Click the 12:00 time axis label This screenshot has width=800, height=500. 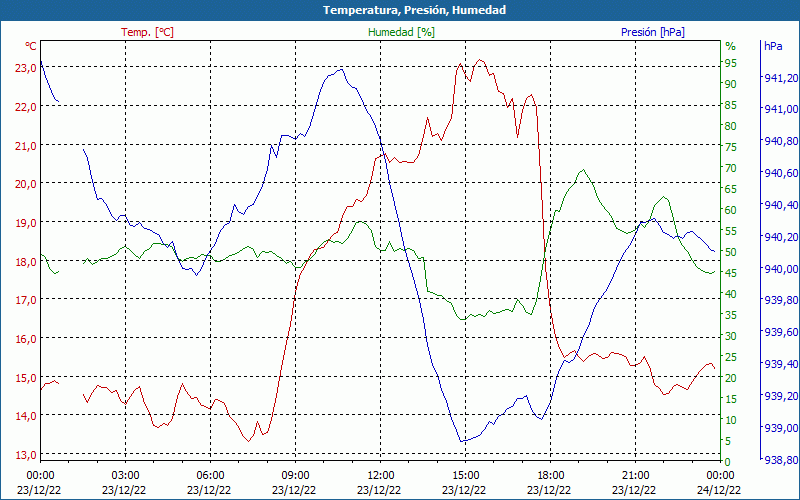pyautogui.click(x=381, y=476)
